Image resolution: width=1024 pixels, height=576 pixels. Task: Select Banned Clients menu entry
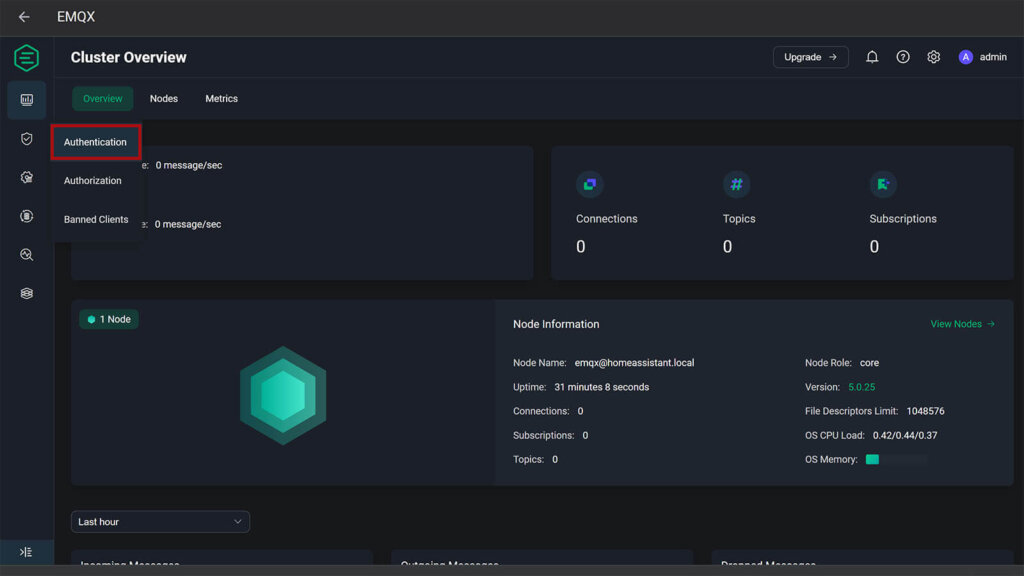(x=96, y=219)
